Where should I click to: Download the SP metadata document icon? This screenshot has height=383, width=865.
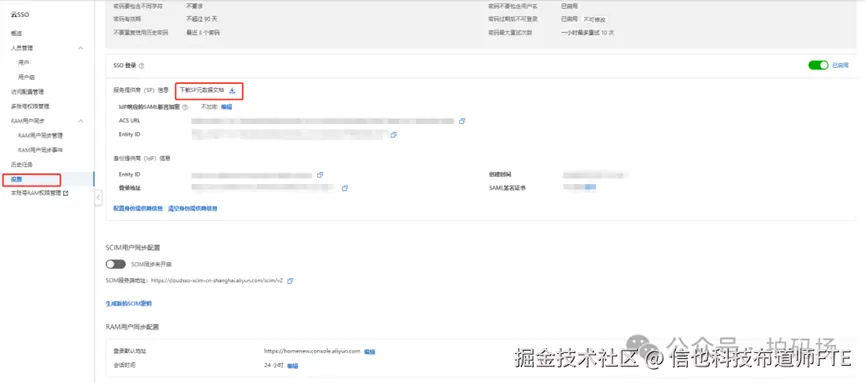pos(232,91)
